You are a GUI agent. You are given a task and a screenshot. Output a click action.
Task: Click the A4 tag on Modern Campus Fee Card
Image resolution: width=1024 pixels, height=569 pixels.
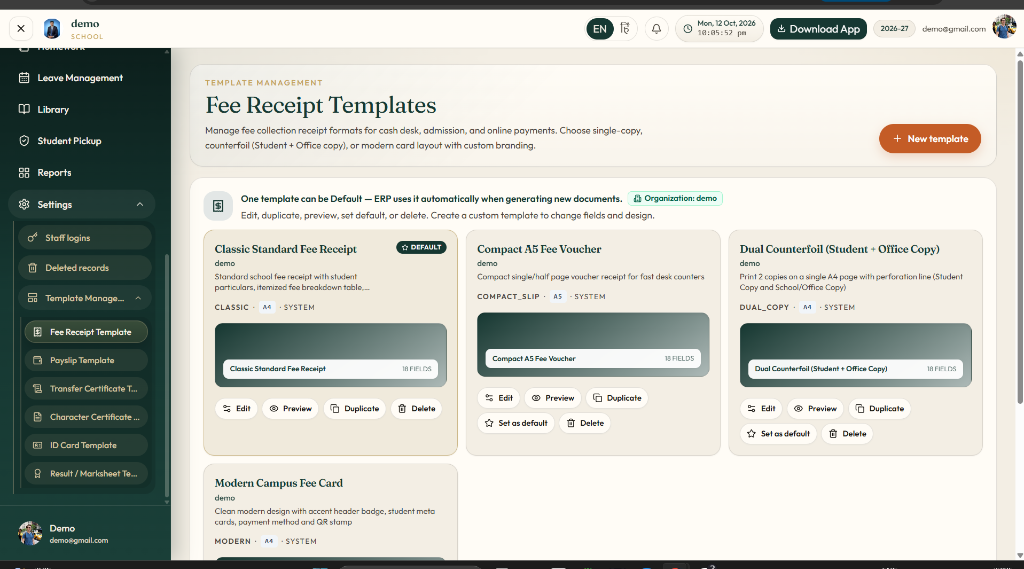pyautogui.click(x=268, y=542)
